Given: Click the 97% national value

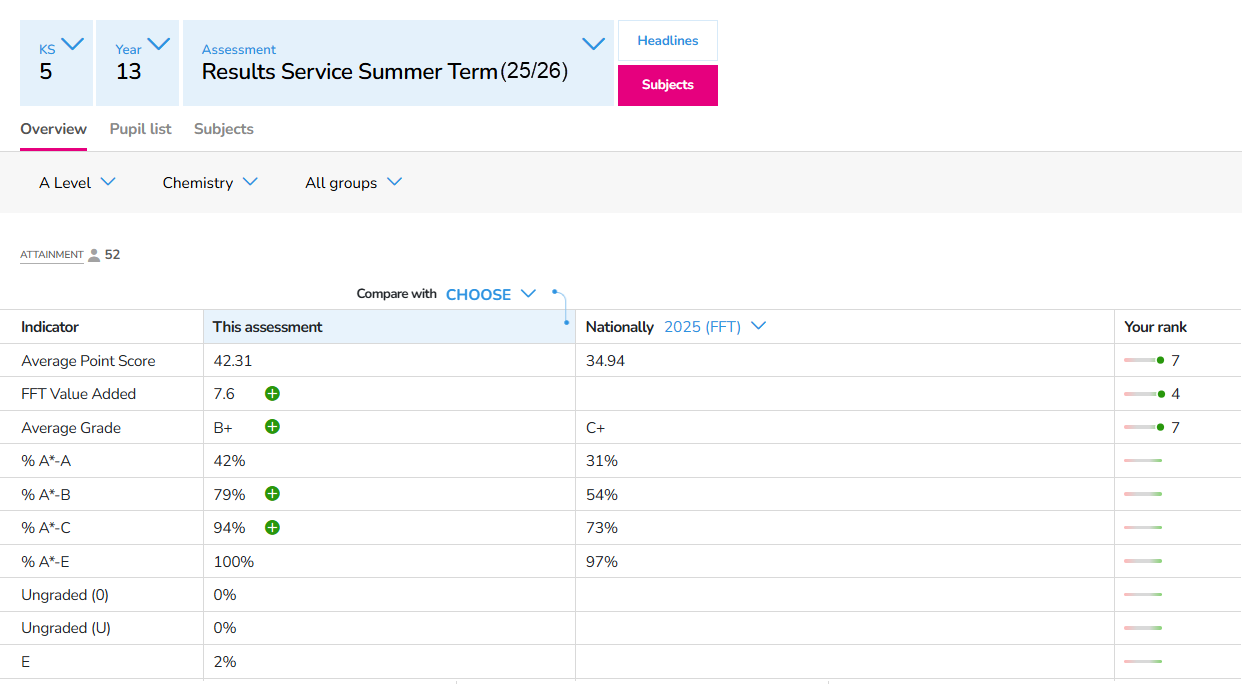Looking at the screenshot, I should pos(601,562).
